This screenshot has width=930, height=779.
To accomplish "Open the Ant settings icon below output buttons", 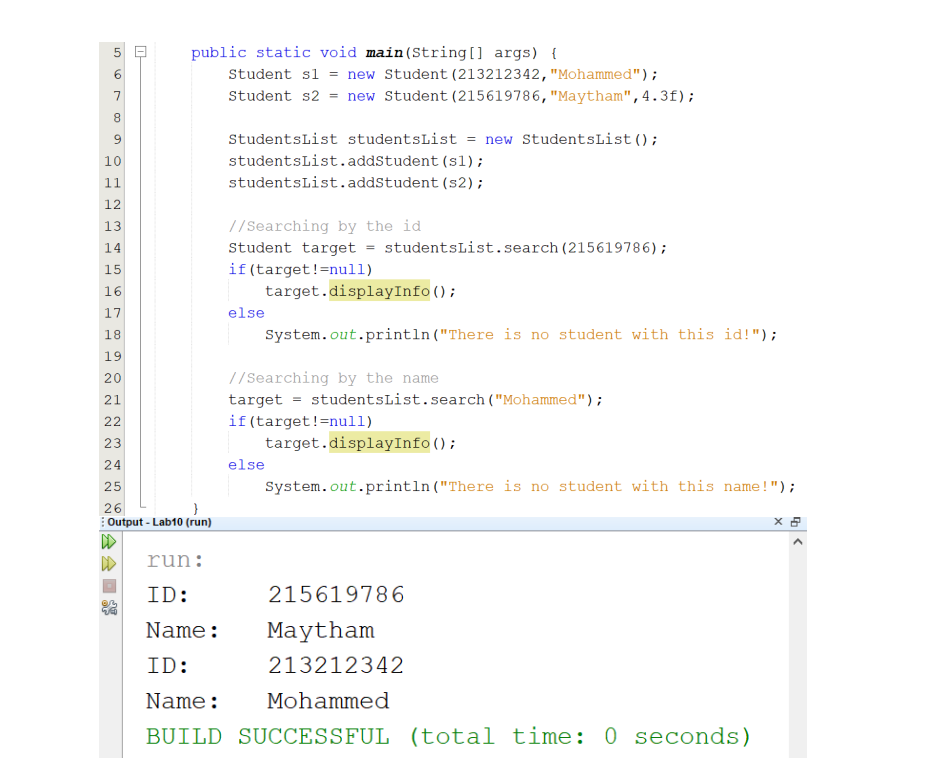I will click(108, 607).
